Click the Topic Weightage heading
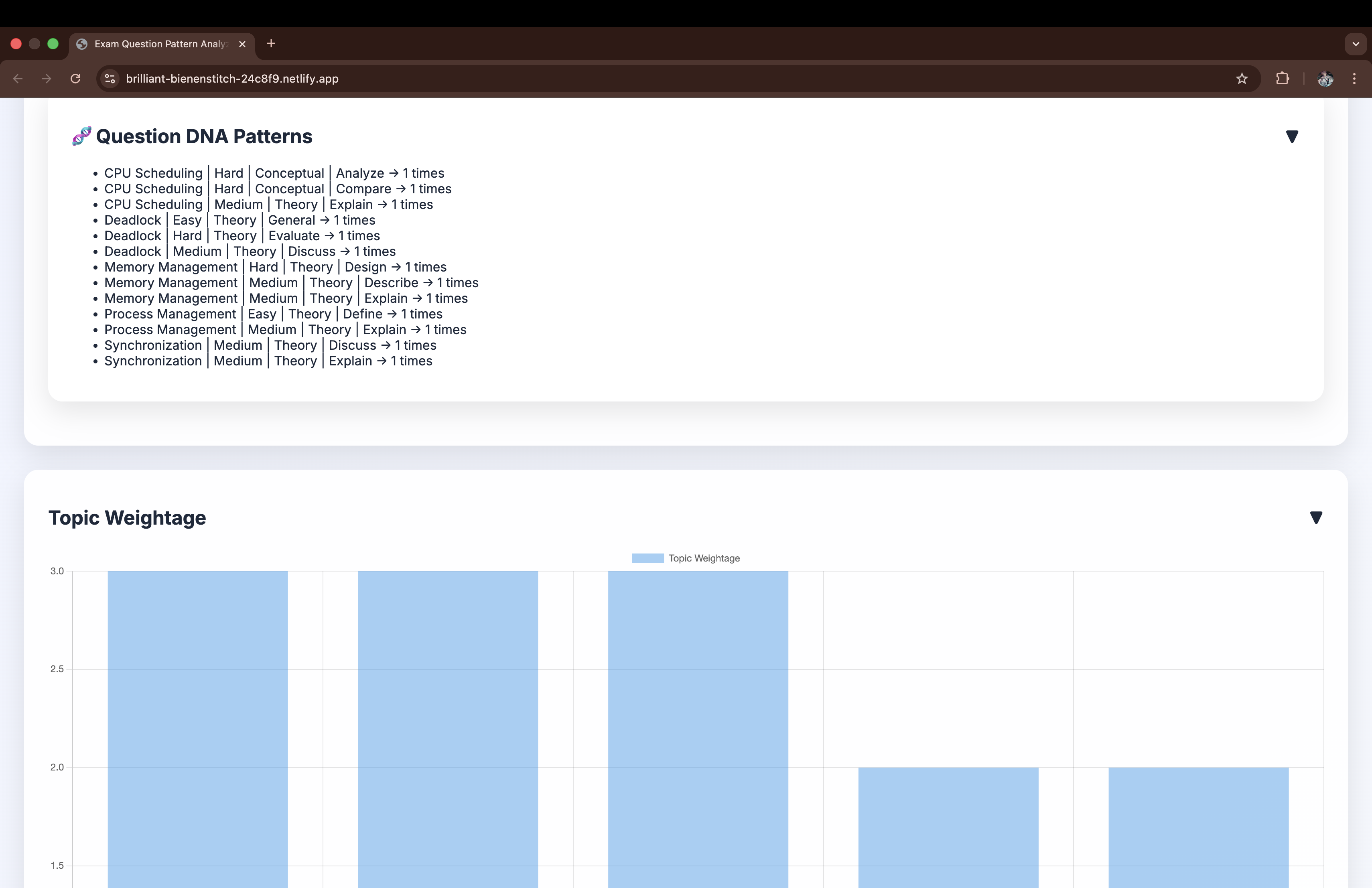This screenshot has height=888, width=1372. tap(127, 517)
